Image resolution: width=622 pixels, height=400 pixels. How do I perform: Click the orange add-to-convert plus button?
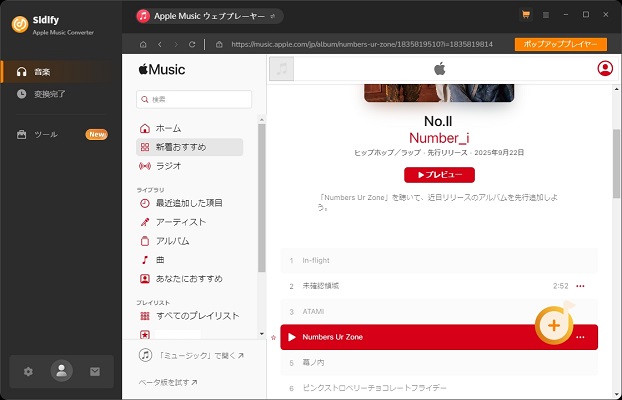(x=554, y=325)
